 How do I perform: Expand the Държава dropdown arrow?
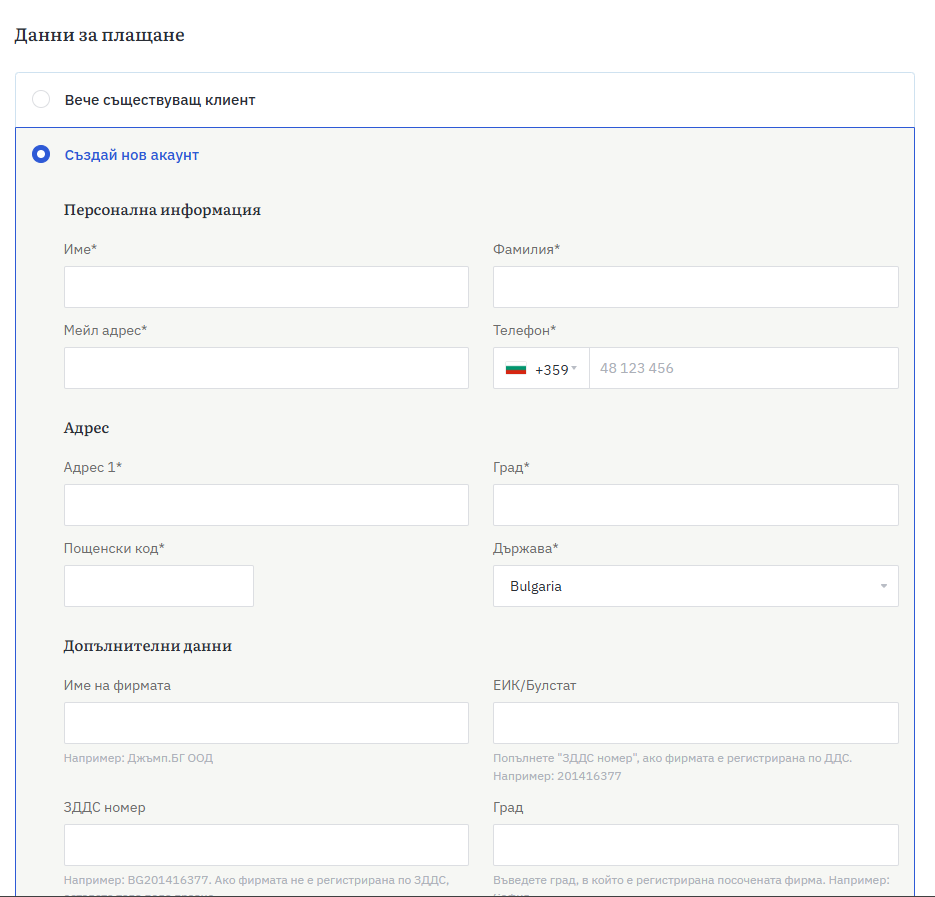[x=883, y=586]
